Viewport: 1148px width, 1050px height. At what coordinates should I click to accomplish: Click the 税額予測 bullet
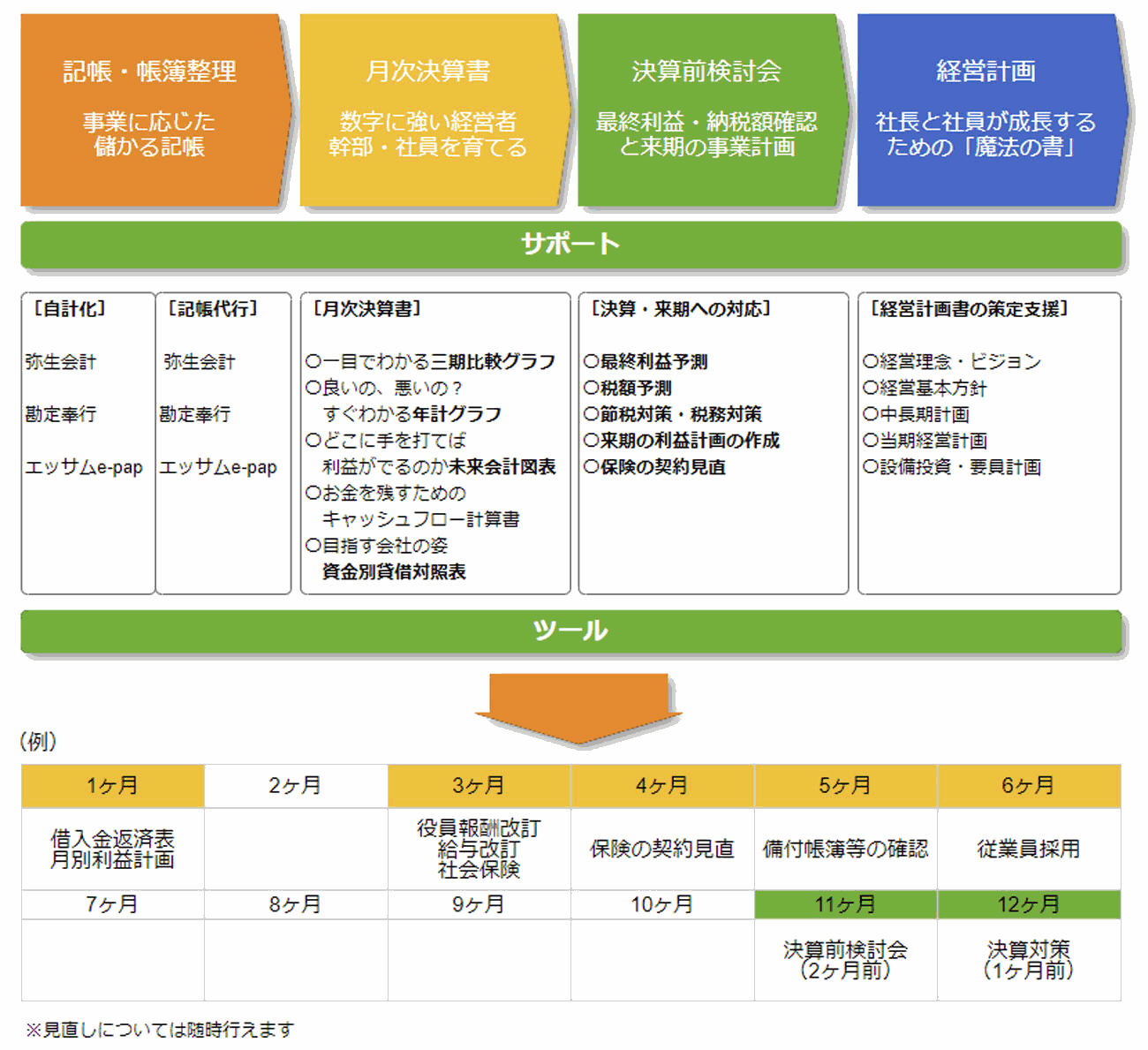(628, 388)
